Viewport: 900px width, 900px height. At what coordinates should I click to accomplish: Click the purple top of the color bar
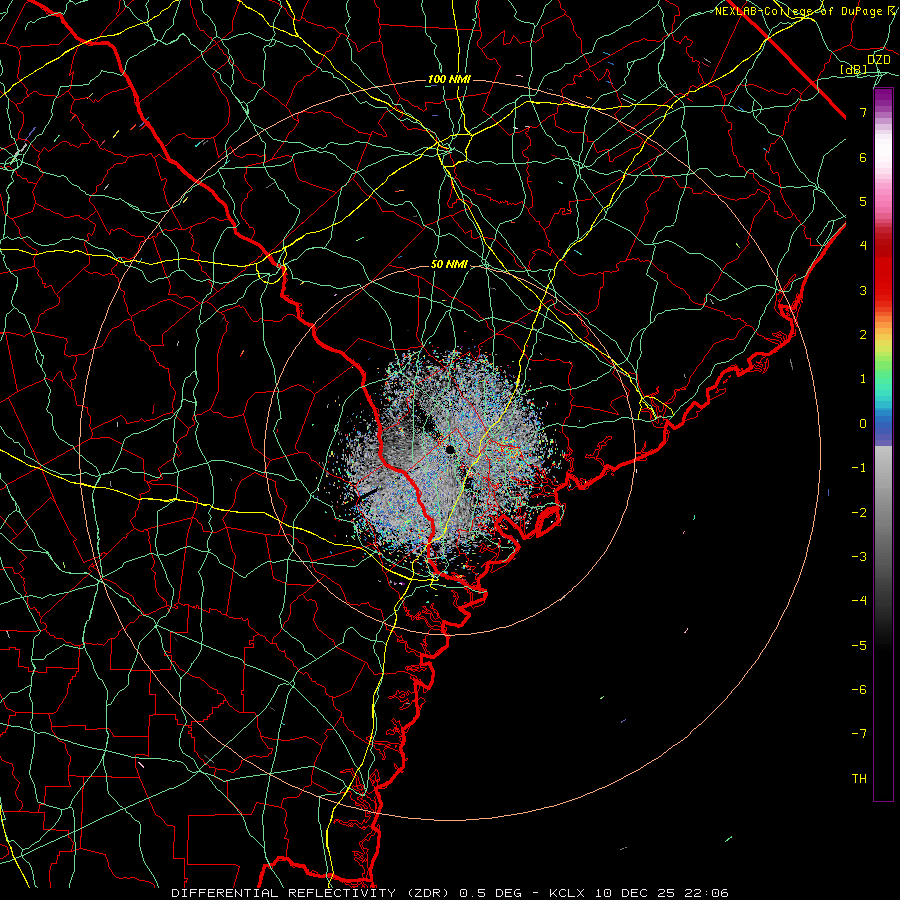(x=883, y=98)
